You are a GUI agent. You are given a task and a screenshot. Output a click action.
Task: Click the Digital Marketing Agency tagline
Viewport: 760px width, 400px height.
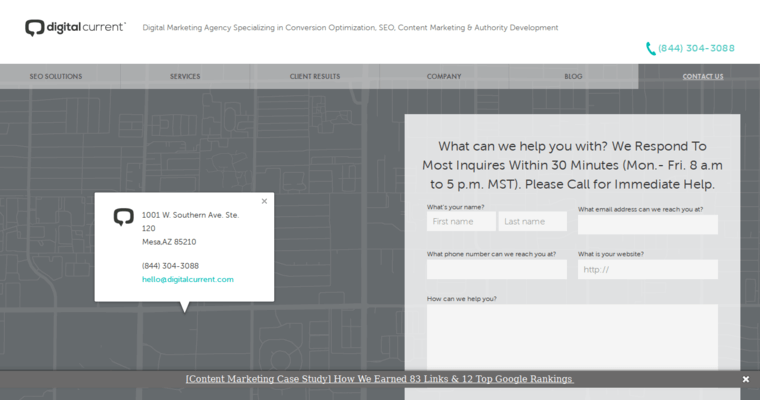click(x=350, y=28)
